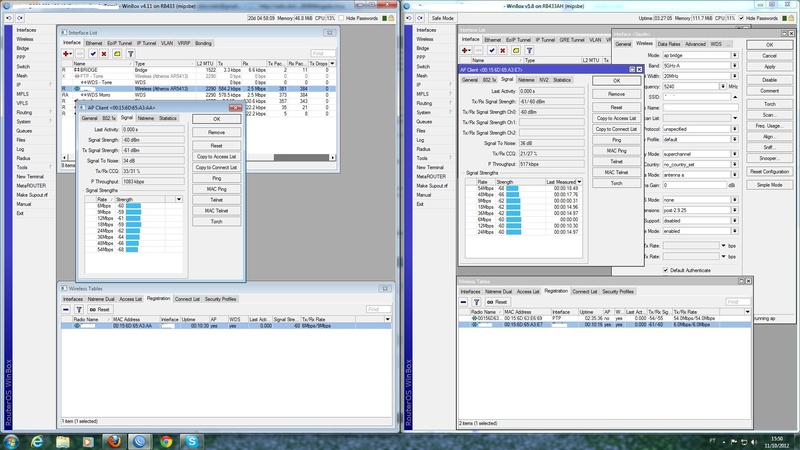Open New Terminal from left WinBox sidebar
The height and width of the screenshot is (450, 800).
(29, 176)
